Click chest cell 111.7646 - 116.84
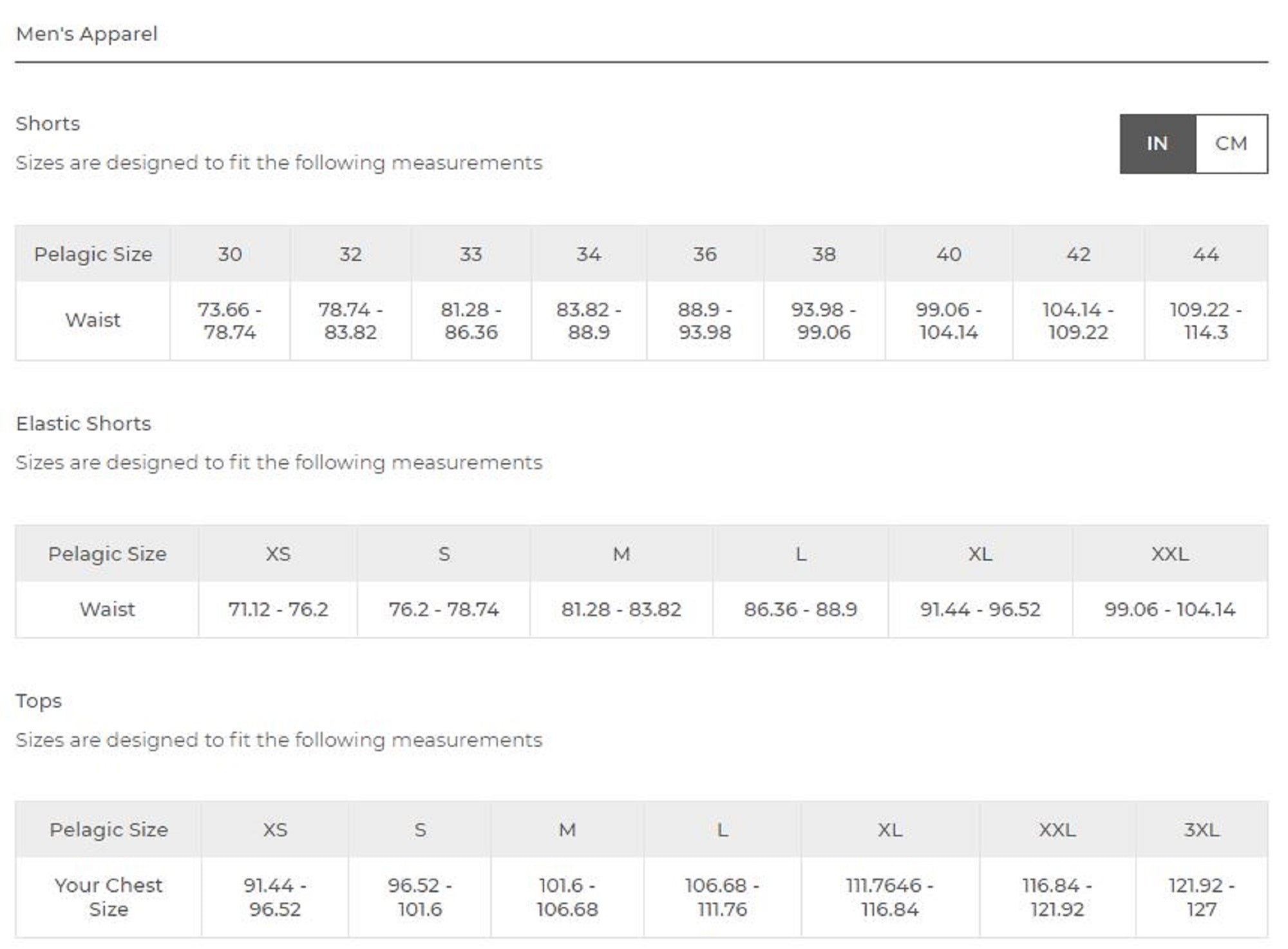1288x949 pixels. (x=890, y=897)
